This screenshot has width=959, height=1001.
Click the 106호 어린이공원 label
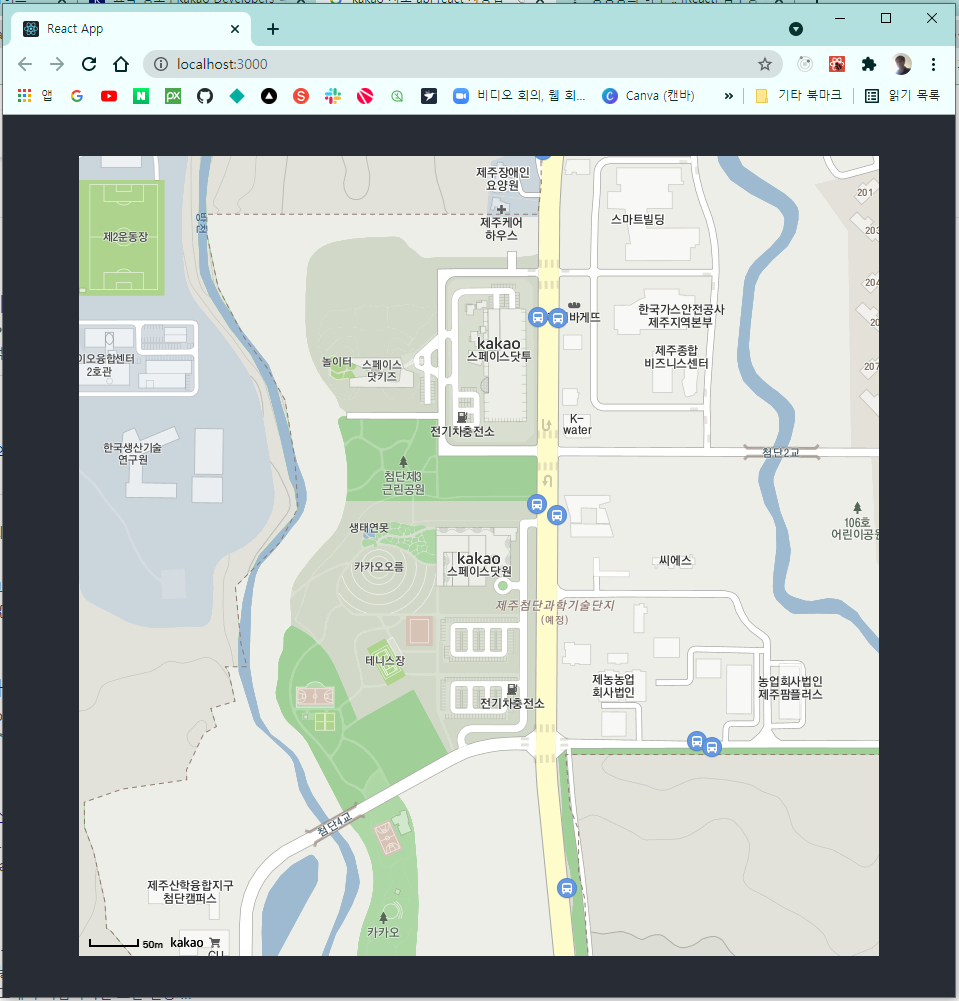(855, 528)
